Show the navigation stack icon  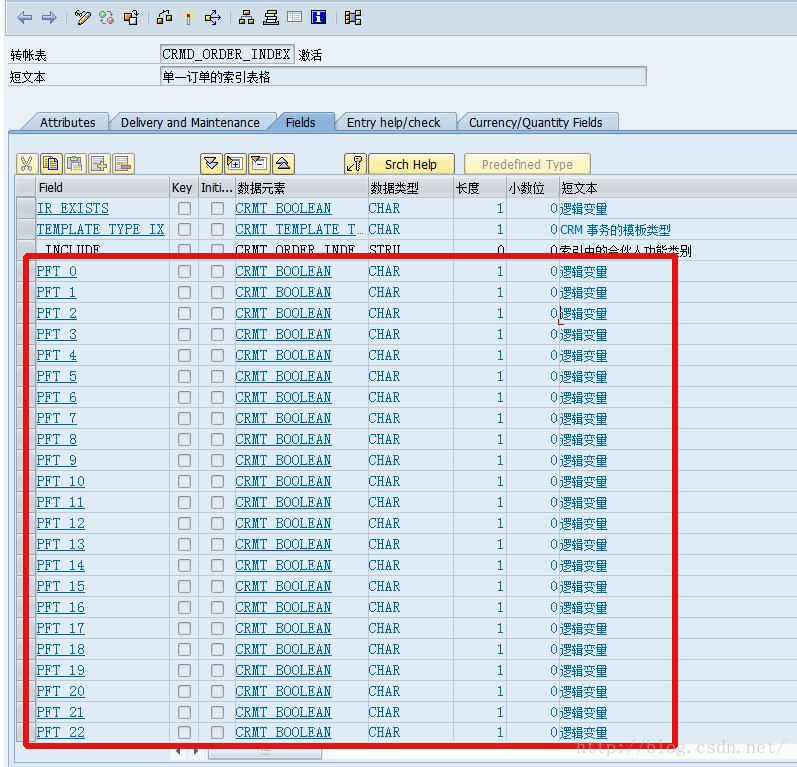[271, 18]
